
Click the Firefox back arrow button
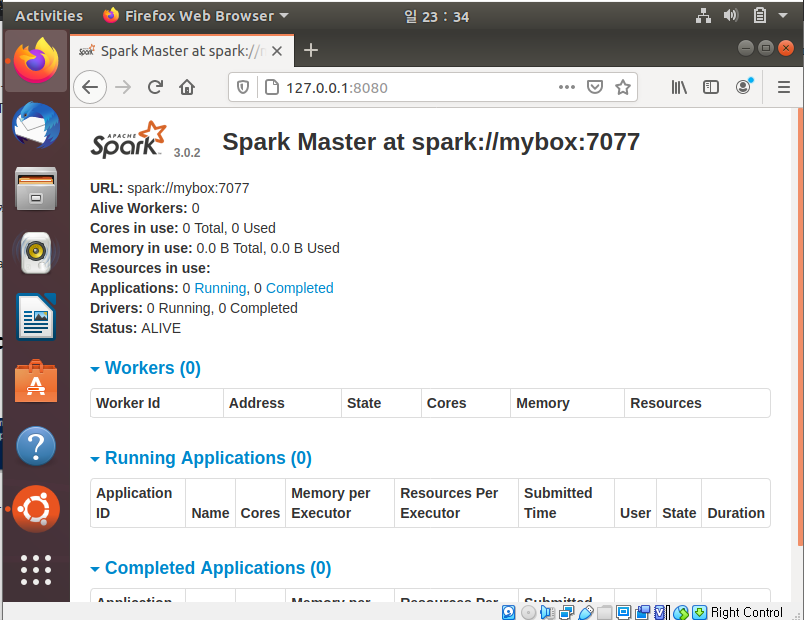(90, 87)
